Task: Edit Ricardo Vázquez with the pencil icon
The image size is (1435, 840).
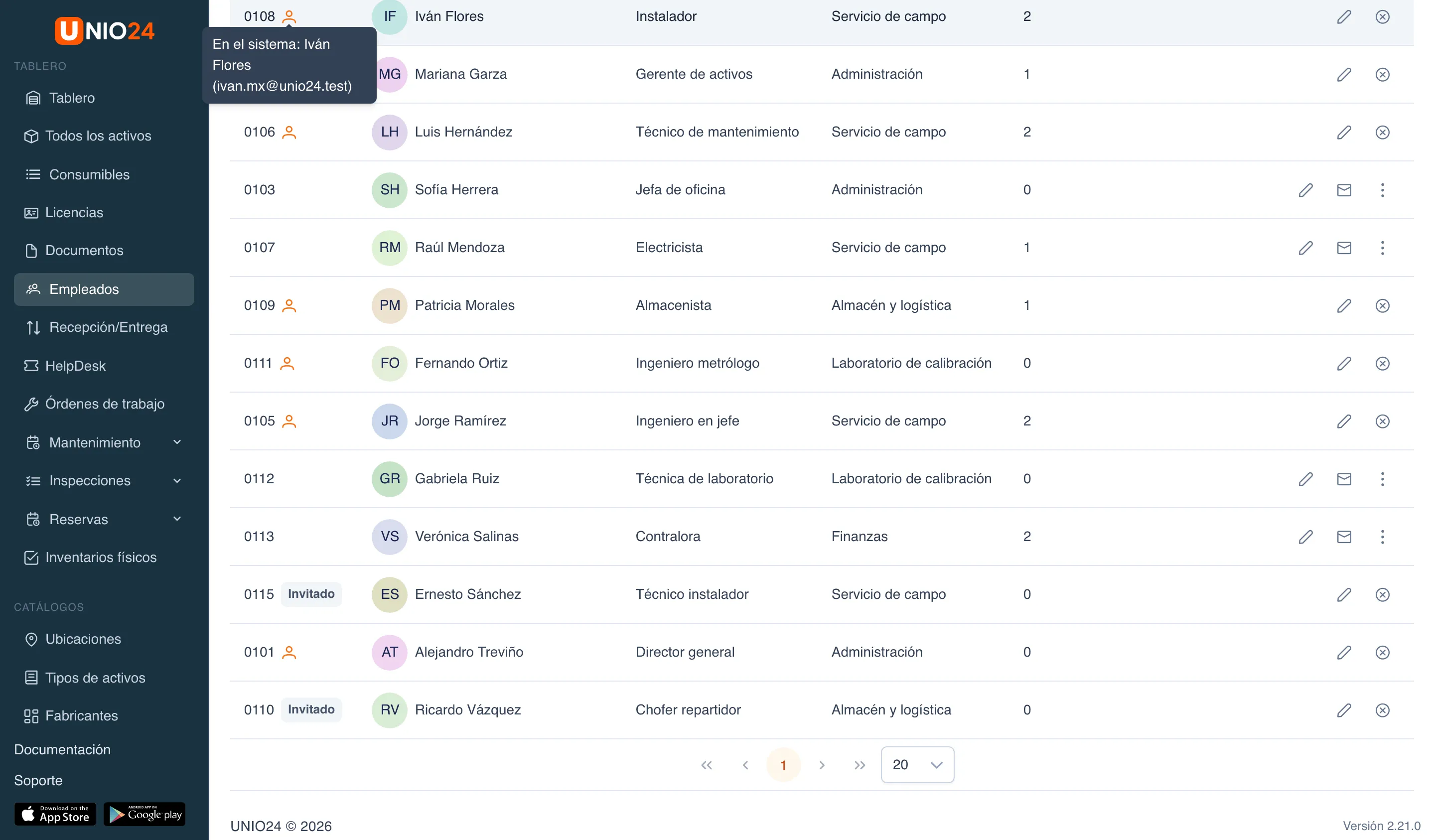Action: click(x=1344, y=710)
